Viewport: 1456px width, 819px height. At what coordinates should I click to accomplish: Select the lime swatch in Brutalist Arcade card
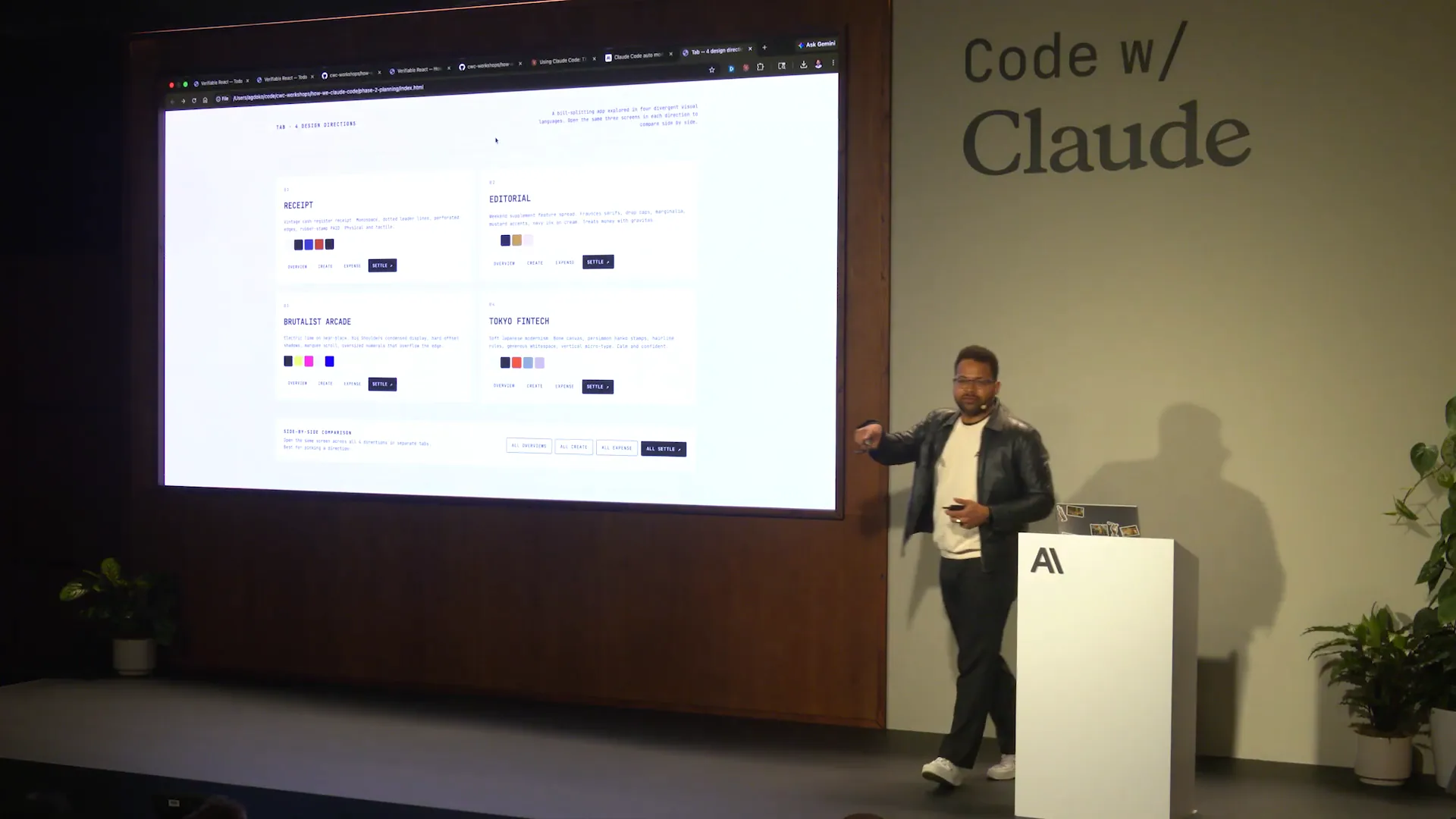[x=298, y=361]
